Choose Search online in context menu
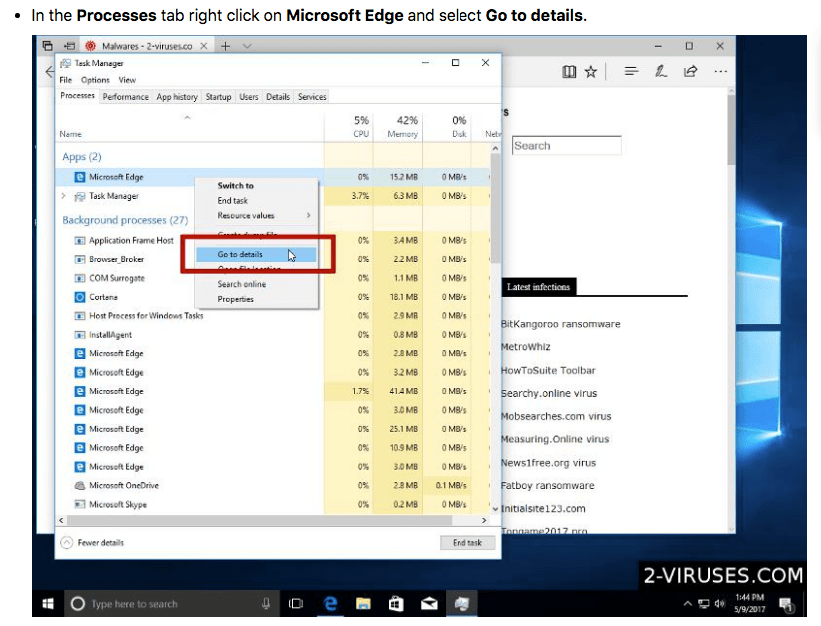The height and width of the screenshot is (626, 821). (x=257, y=284)
